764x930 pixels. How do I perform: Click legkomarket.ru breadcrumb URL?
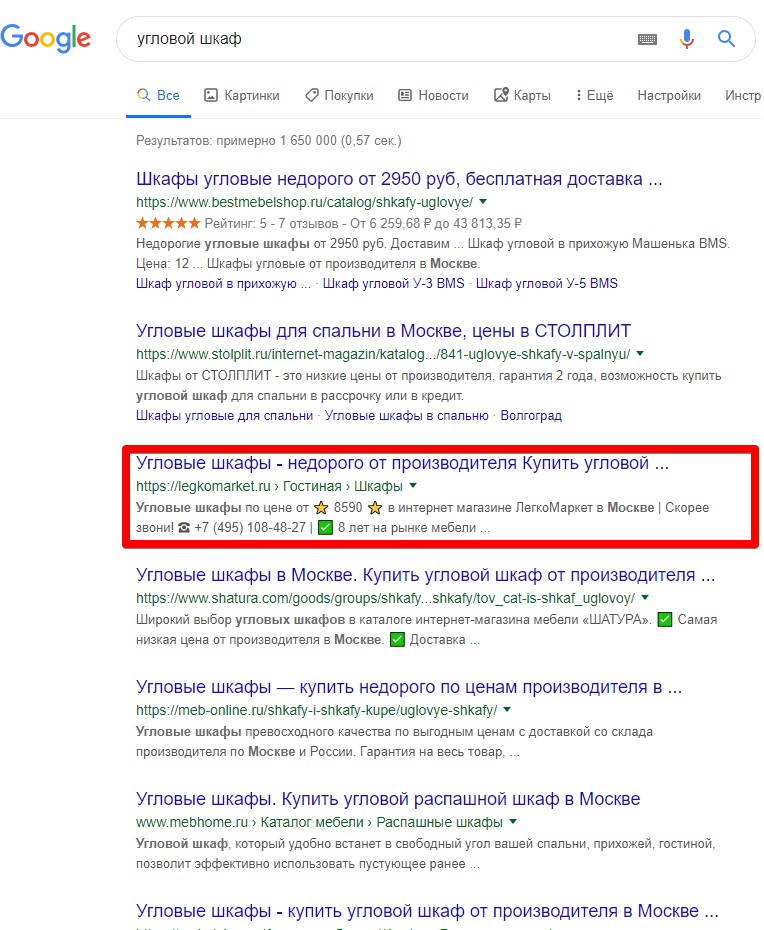(x=269, y=486)
